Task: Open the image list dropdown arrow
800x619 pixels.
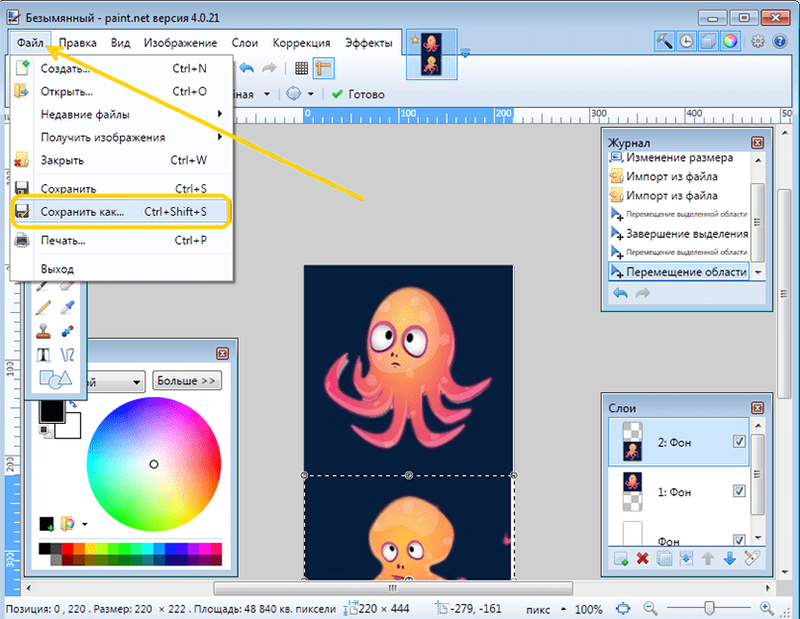Action: click(465, 52)
